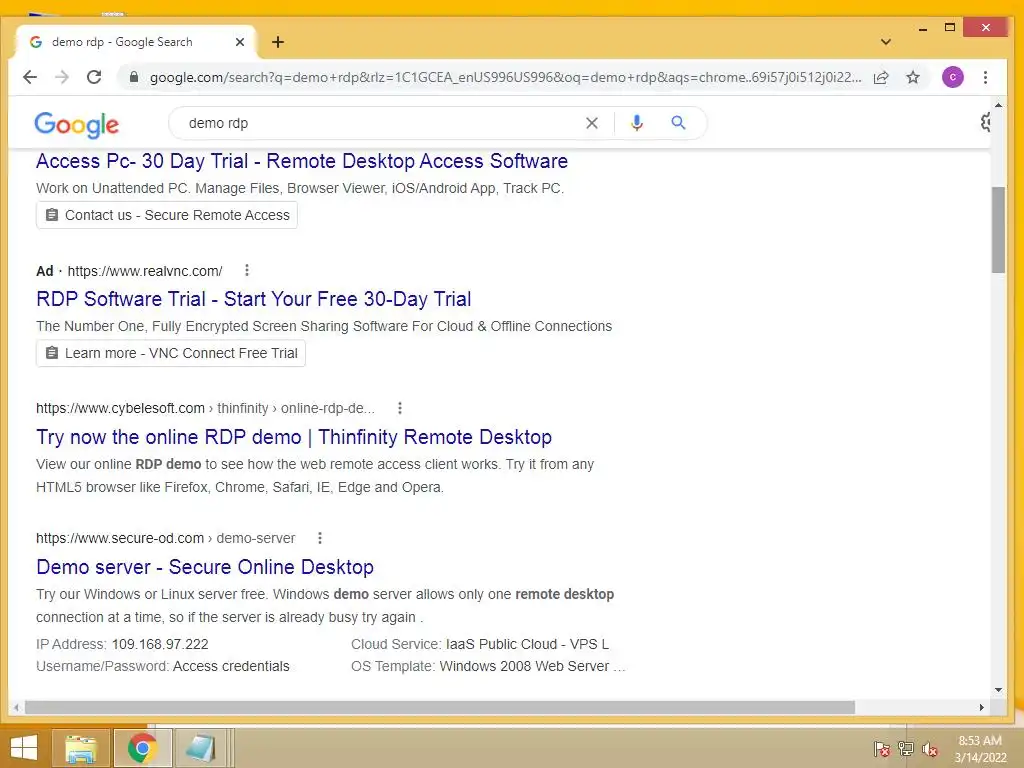Click the Chrome address bar URL
Image resolution: width=1024 pixels, height=768 pixels.
tap(505, 77)
